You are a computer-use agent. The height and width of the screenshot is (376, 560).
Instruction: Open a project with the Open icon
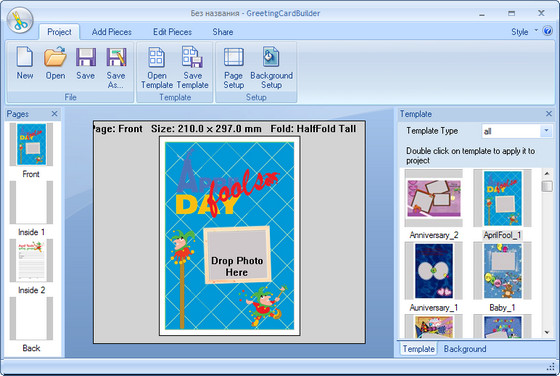pyautogui.click(x=55, y=62)
